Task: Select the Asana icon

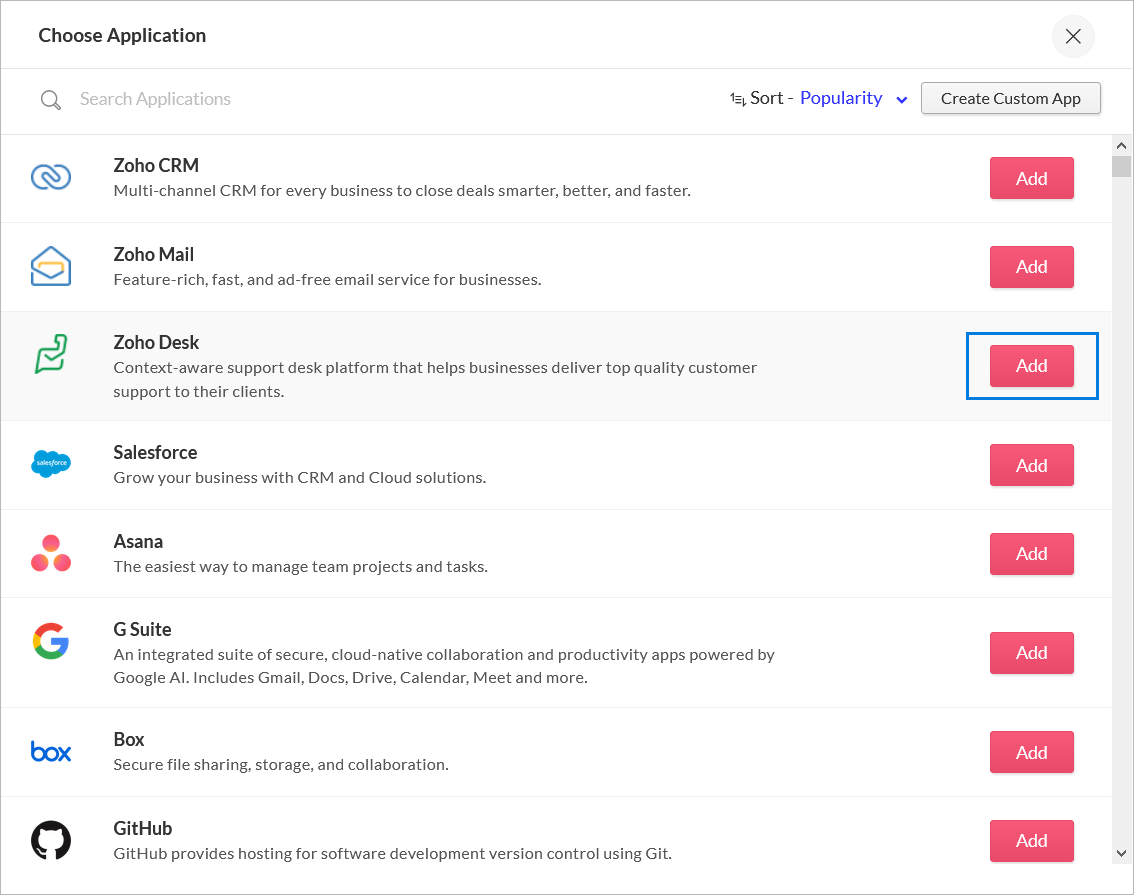Action: (x=51, y=553)
